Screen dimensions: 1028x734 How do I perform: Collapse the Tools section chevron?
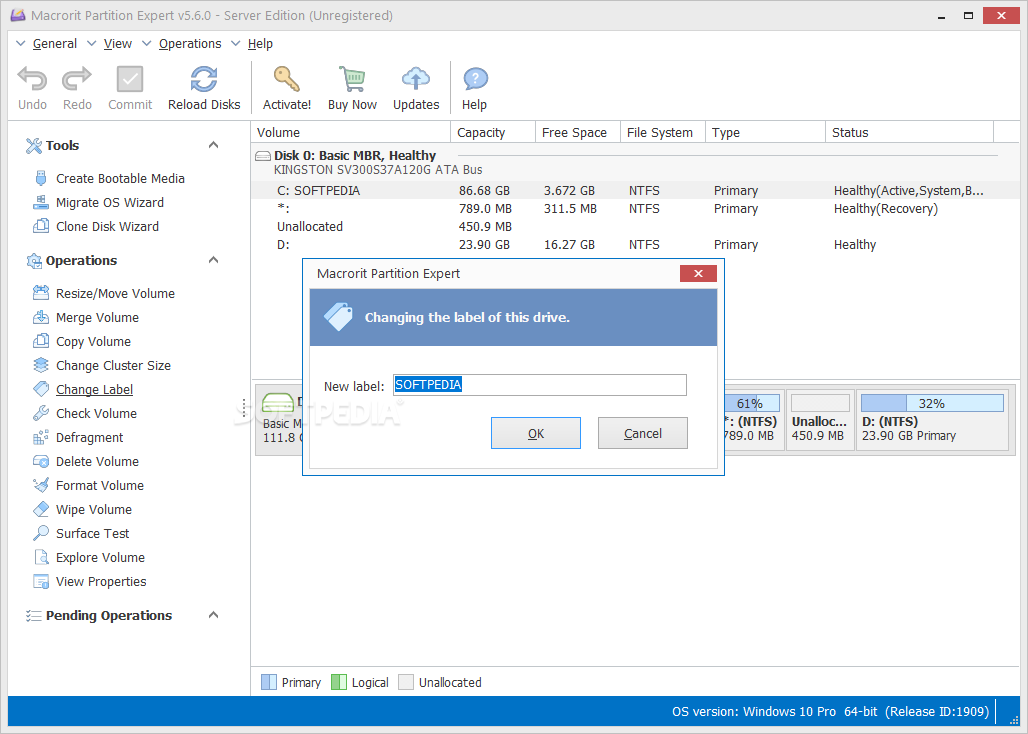tap(213, 145)
